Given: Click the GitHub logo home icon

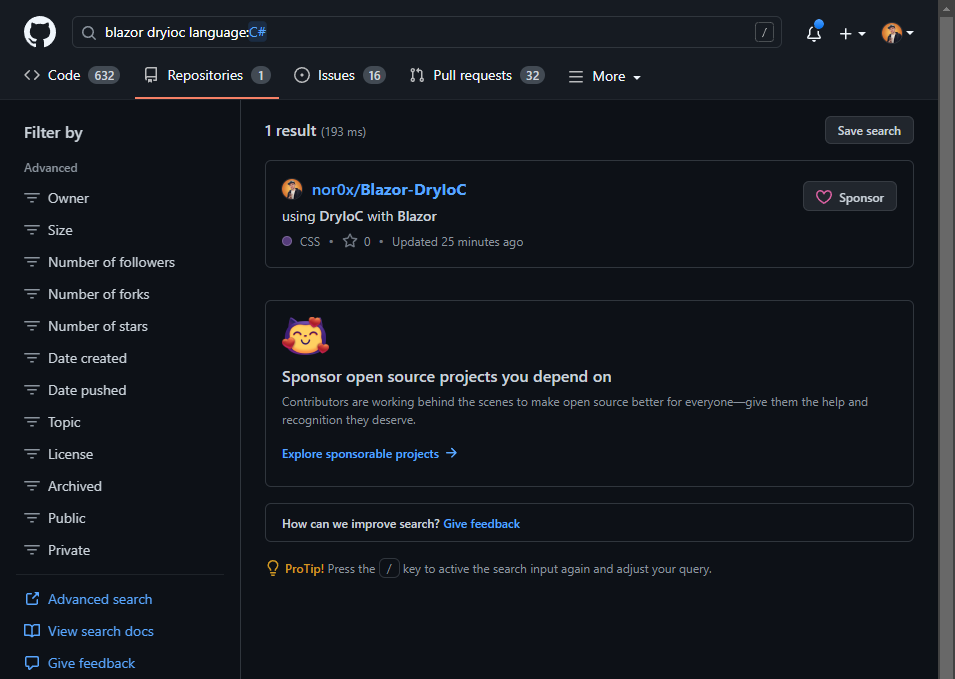Looking at the screenshot, I should (40, 32).
